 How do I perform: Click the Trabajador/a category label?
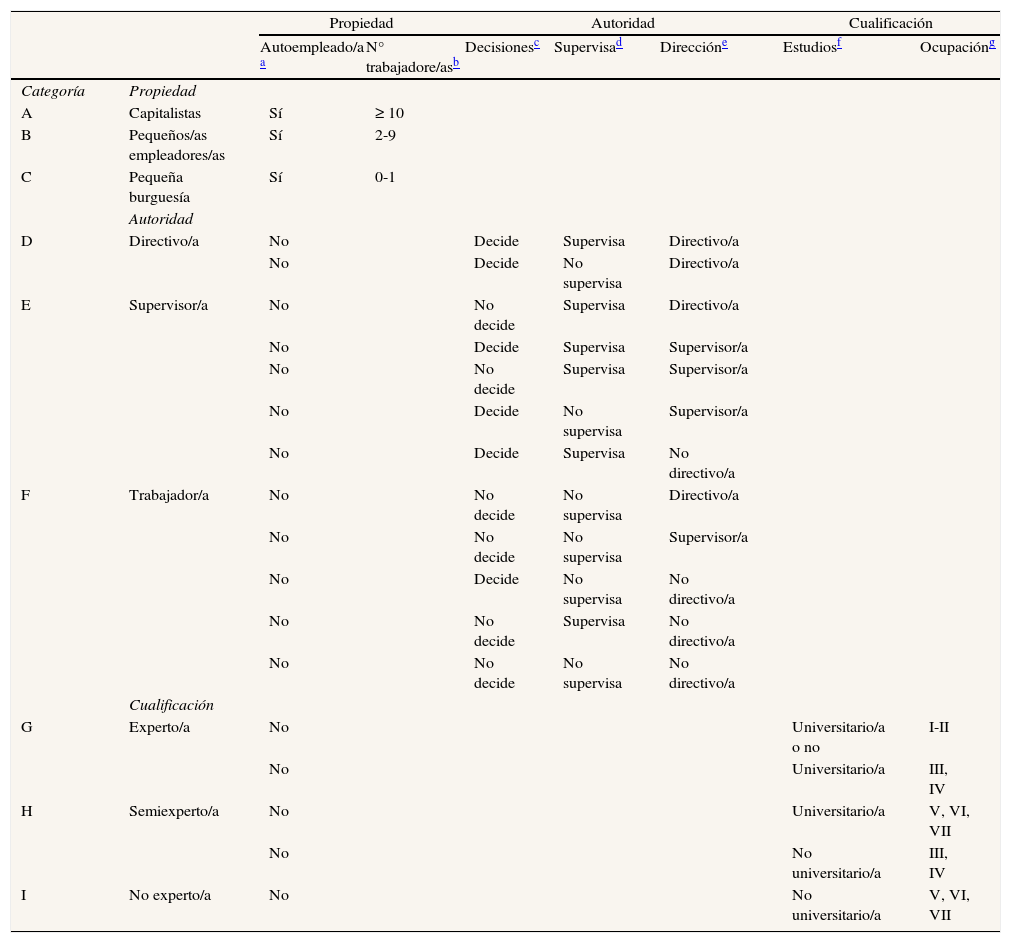coord(169,495)
